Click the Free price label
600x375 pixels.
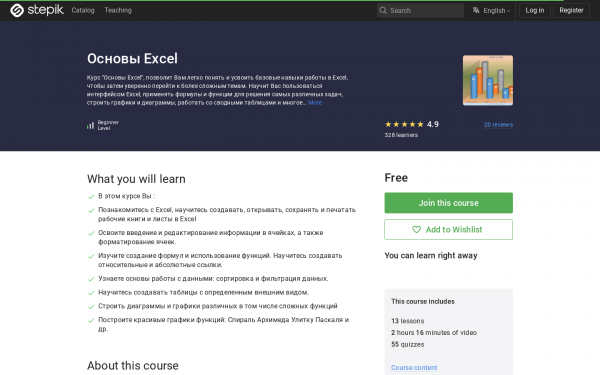tap(396, 178)
